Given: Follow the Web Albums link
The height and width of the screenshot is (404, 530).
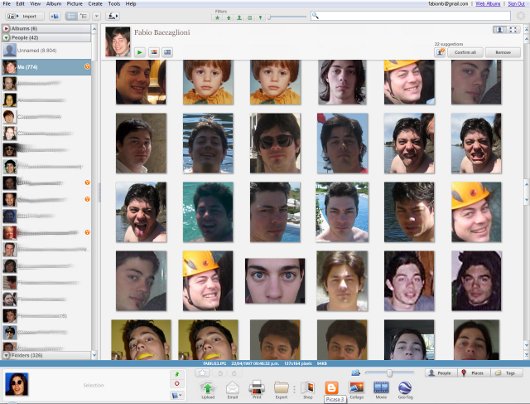Looking at the screenshot, I should pyautogui.click(x=487, y=4).
